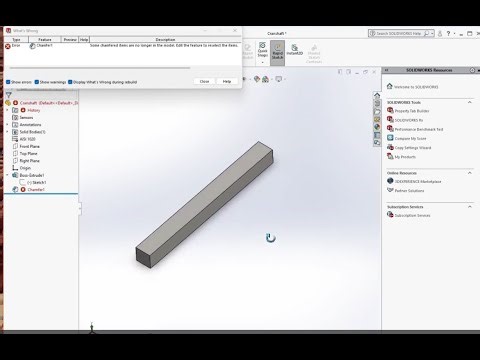
Task: Click the horizontal scrollbar in What's Wrong dialog
Action: point(100,68)
